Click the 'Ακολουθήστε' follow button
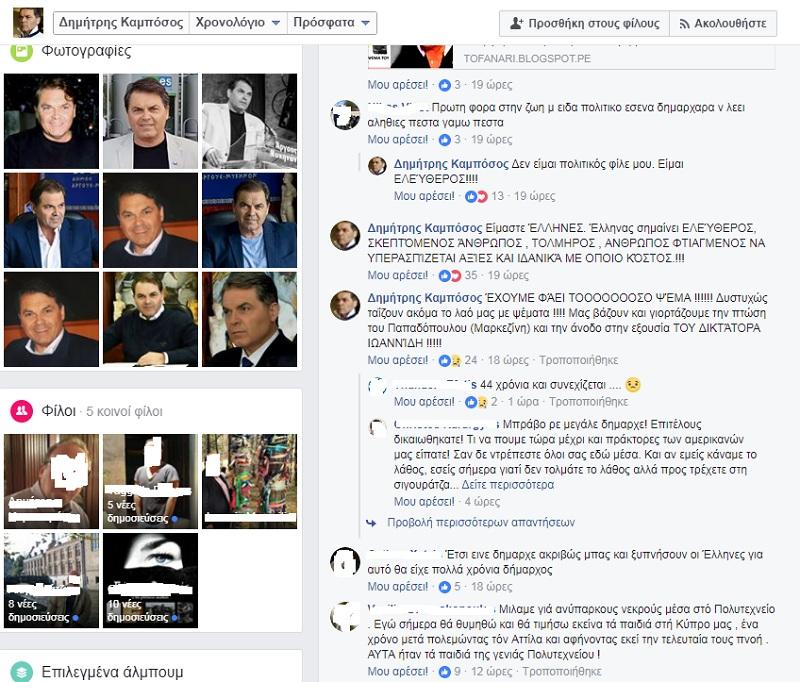 click(x=723, y=23)
